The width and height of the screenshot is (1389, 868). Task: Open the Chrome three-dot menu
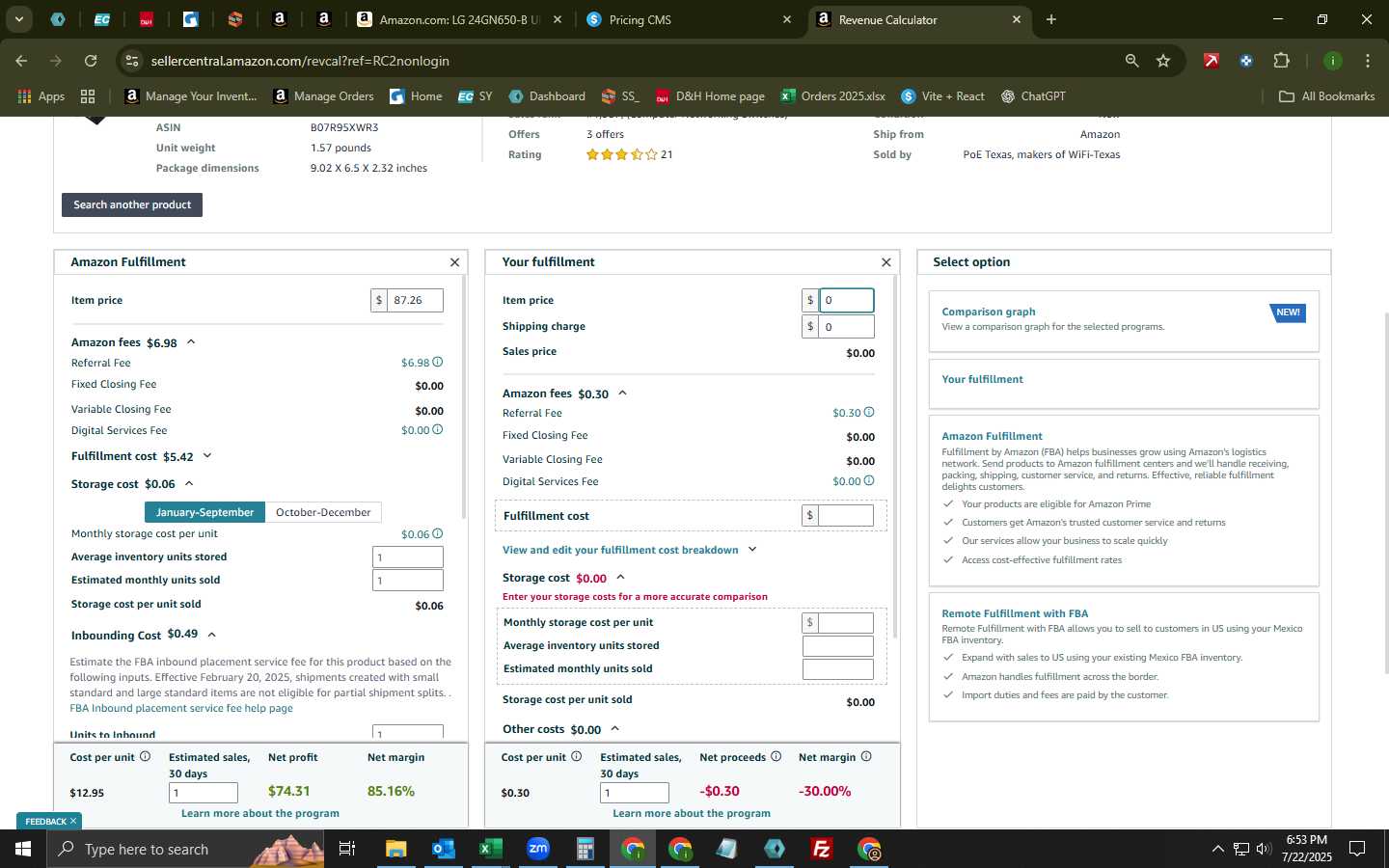(x=1367, y=61)
